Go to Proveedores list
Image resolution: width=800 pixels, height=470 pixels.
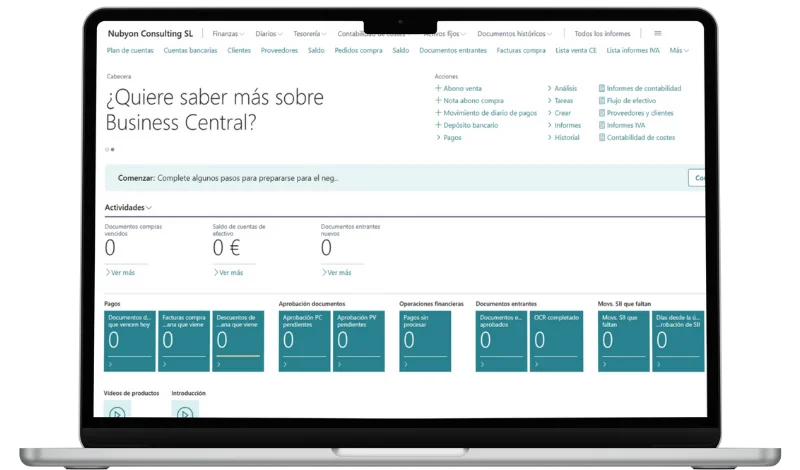coord(279,51)
